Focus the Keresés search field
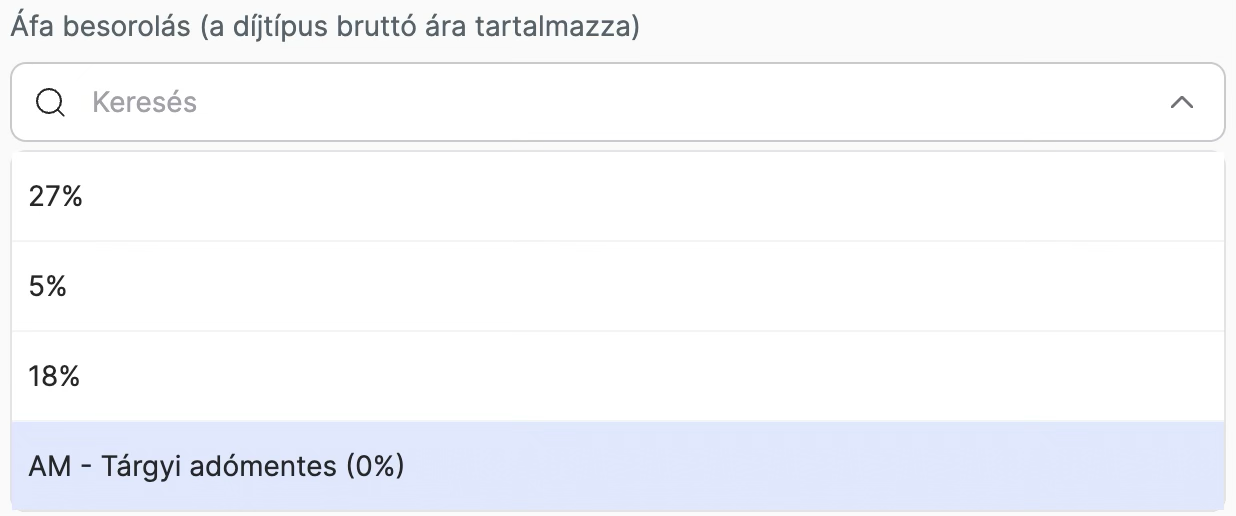Image resolution: width=1236 pixels, height=516 pixels. coord(618,102)
